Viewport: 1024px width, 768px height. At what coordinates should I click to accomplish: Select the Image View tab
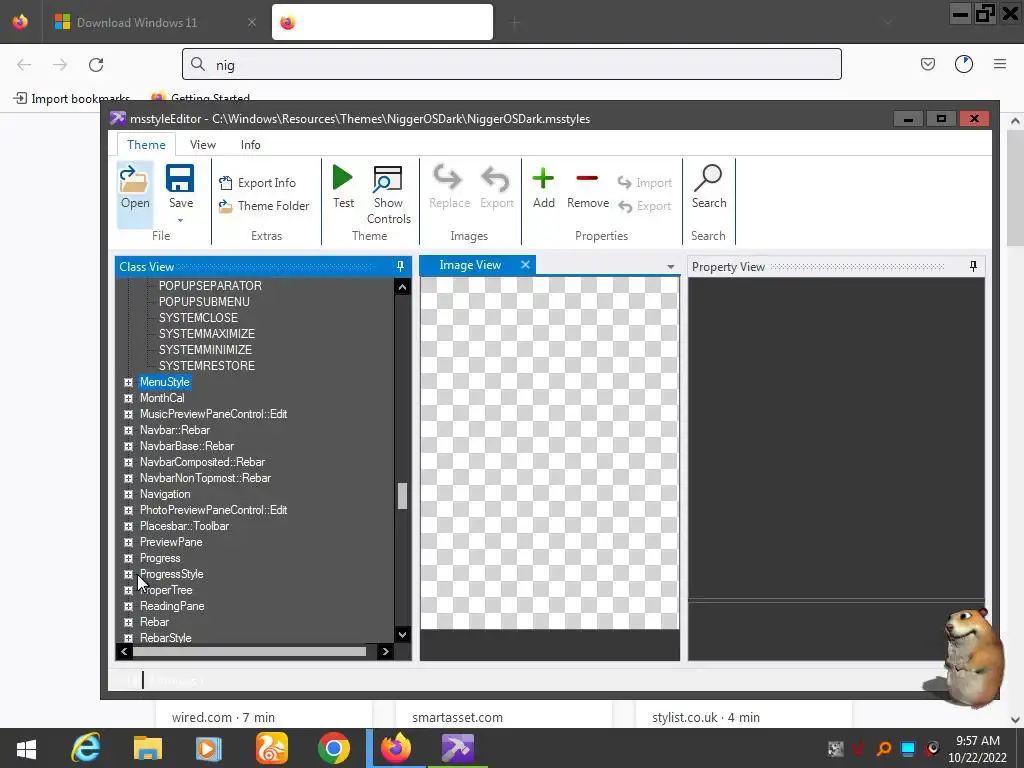tap(470, 264)
